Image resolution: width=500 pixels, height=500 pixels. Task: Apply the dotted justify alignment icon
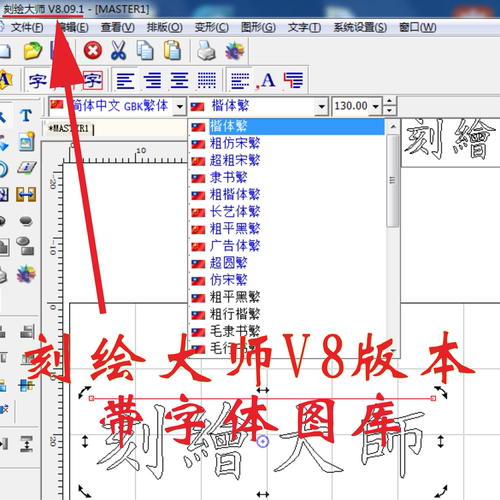(206, 81)
